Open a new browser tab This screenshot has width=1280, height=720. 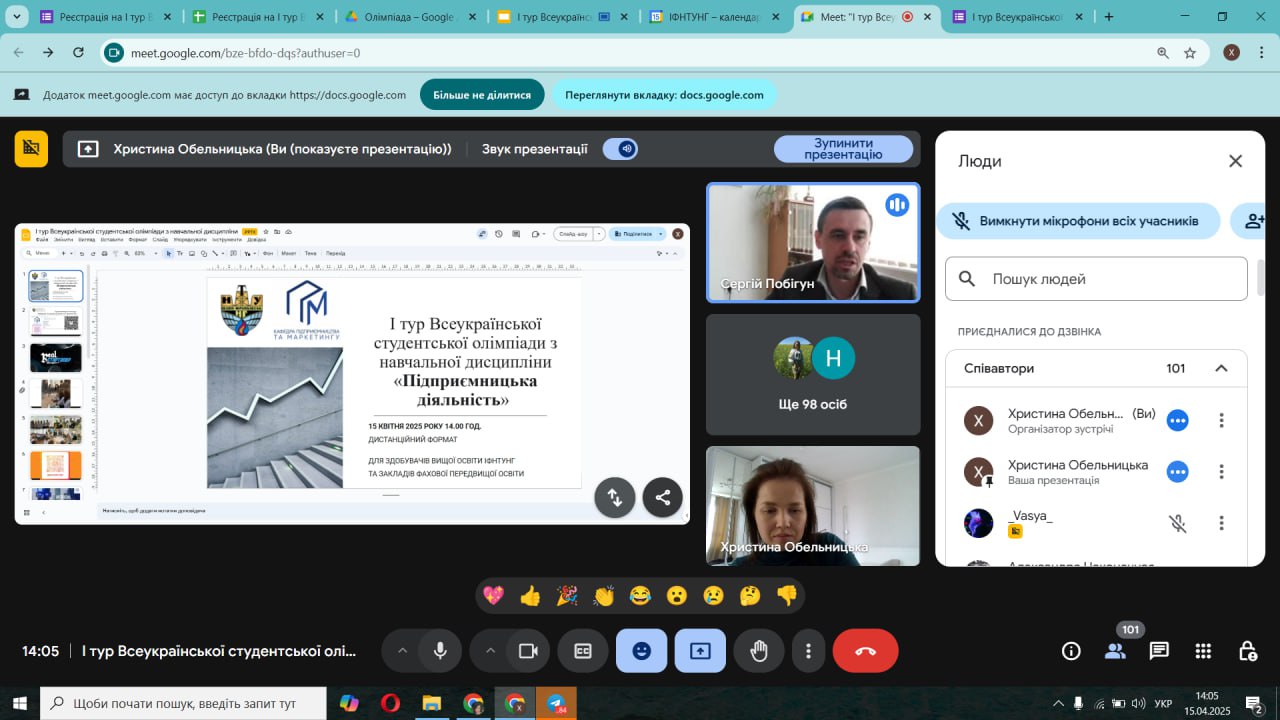click(x=1108, y=17)
